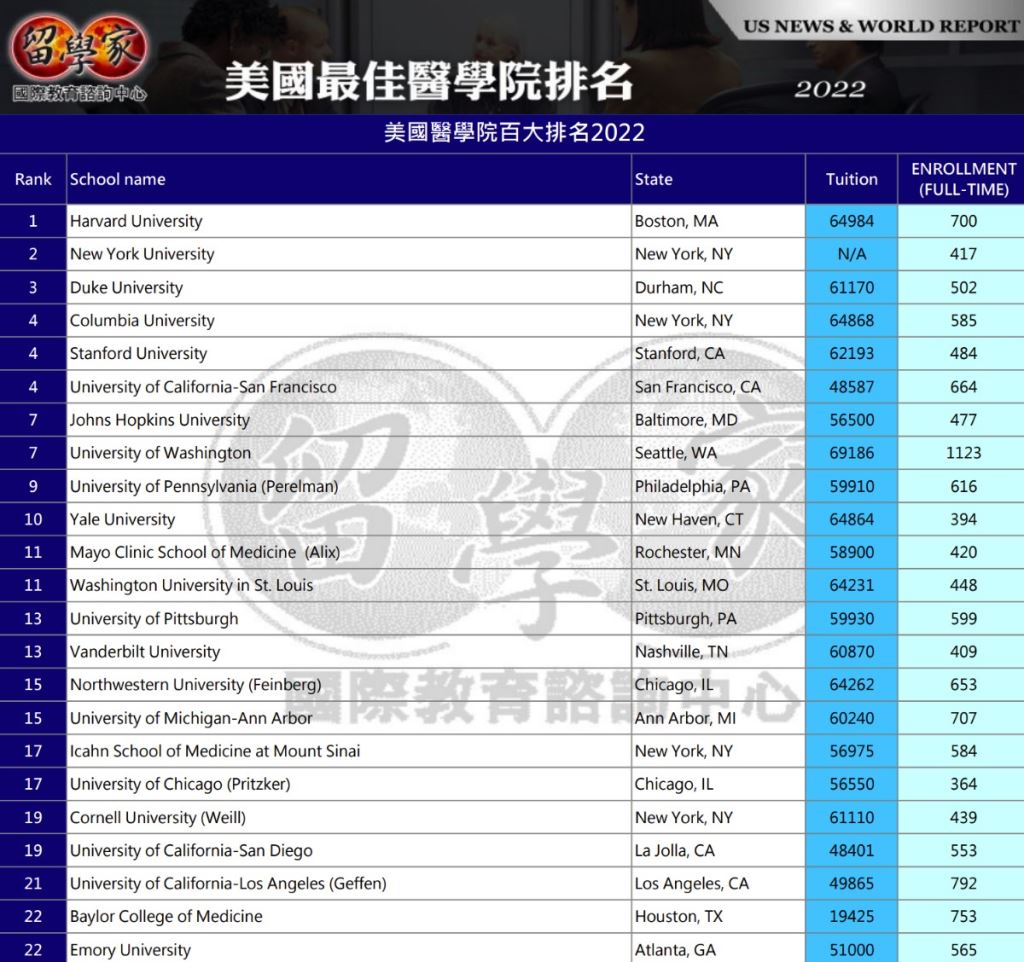
Task: Click the tuition value 48587
Action: pos(852,387)
